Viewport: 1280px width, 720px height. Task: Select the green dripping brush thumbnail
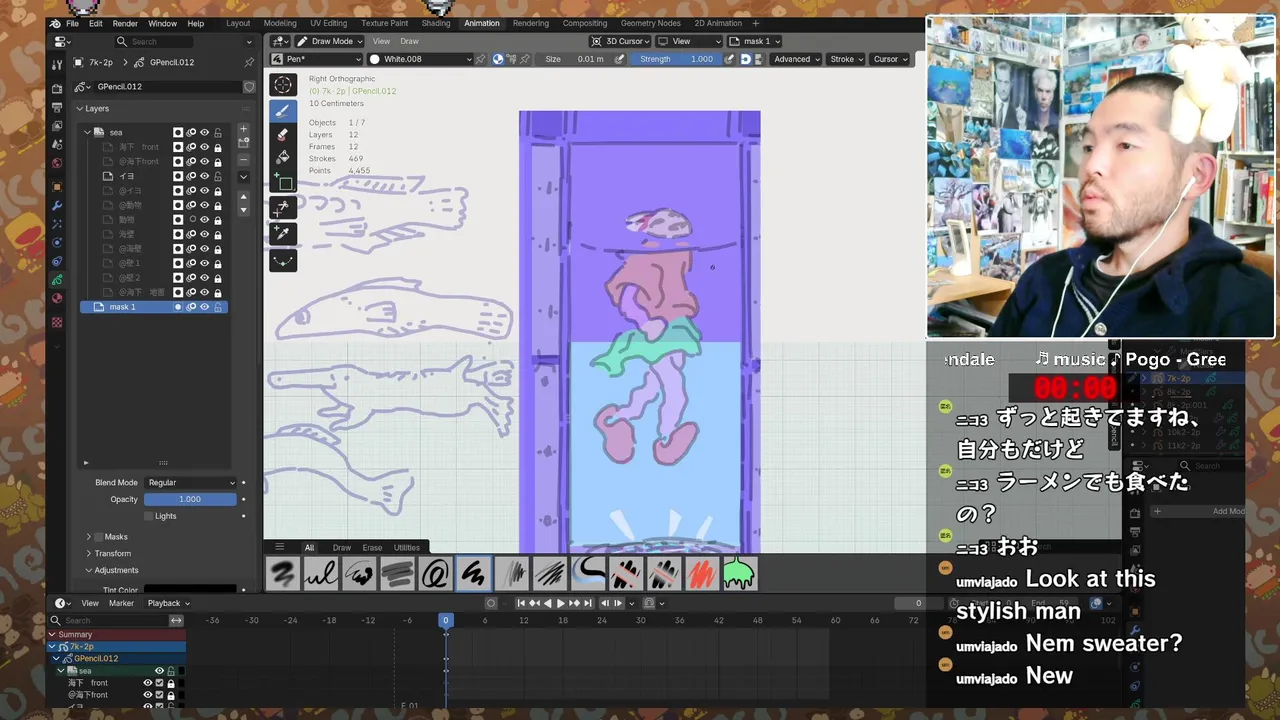click(x=739, y=574)
